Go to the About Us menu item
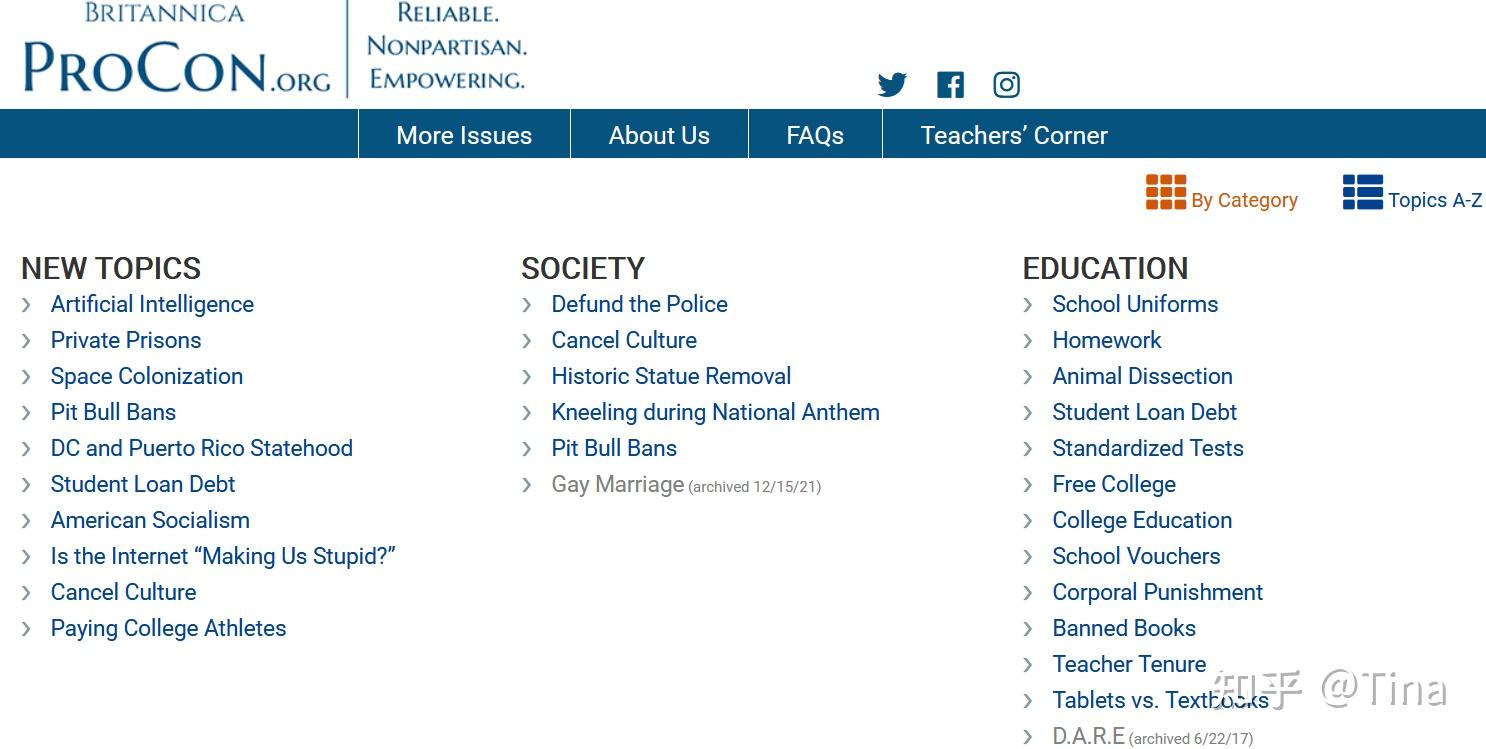This screenshot has height=749, width=1486. point(659,135)
